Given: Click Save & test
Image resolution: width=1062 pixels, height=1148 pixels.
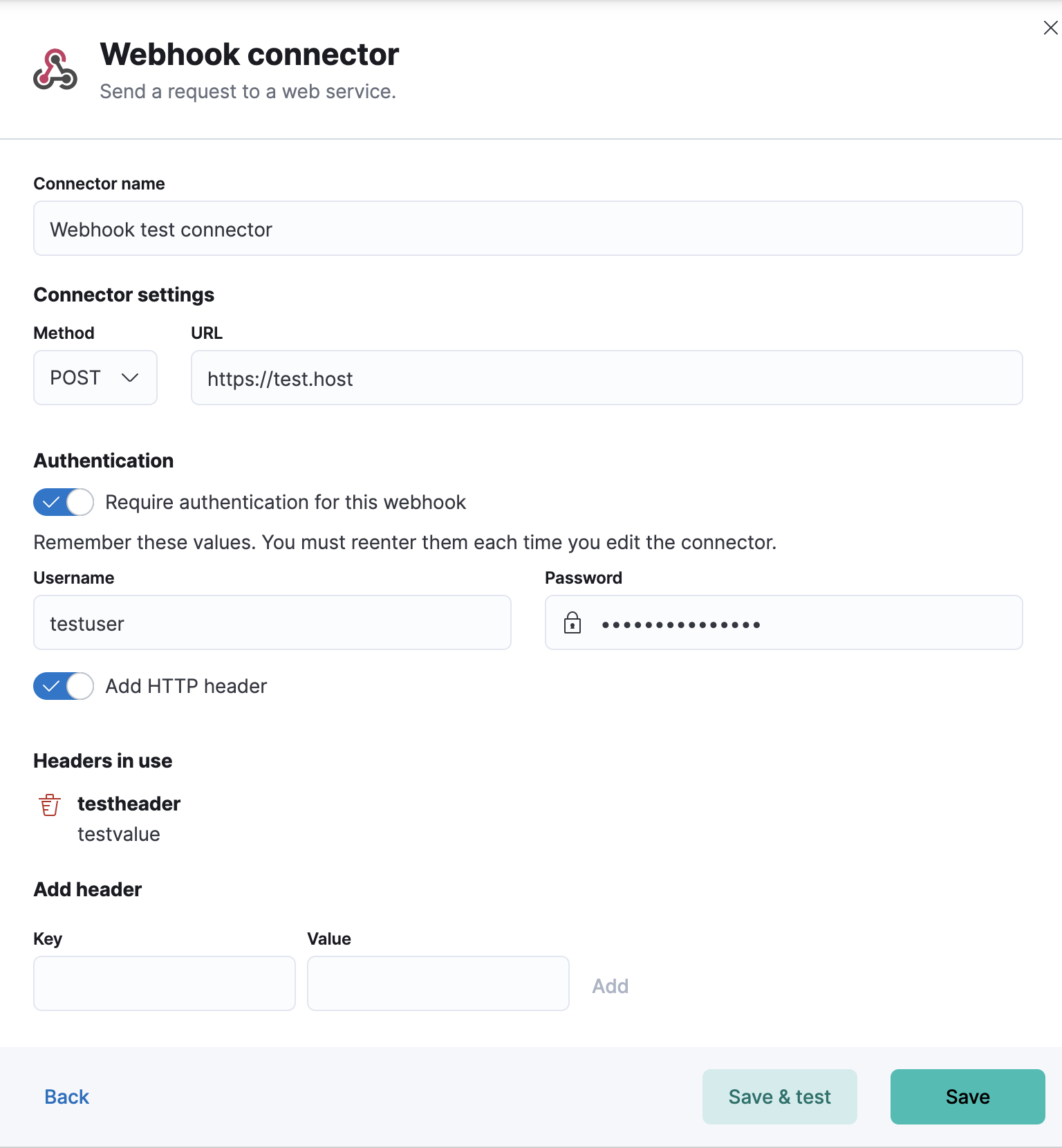Looking at the screenshot, I should pos(779,1096).
